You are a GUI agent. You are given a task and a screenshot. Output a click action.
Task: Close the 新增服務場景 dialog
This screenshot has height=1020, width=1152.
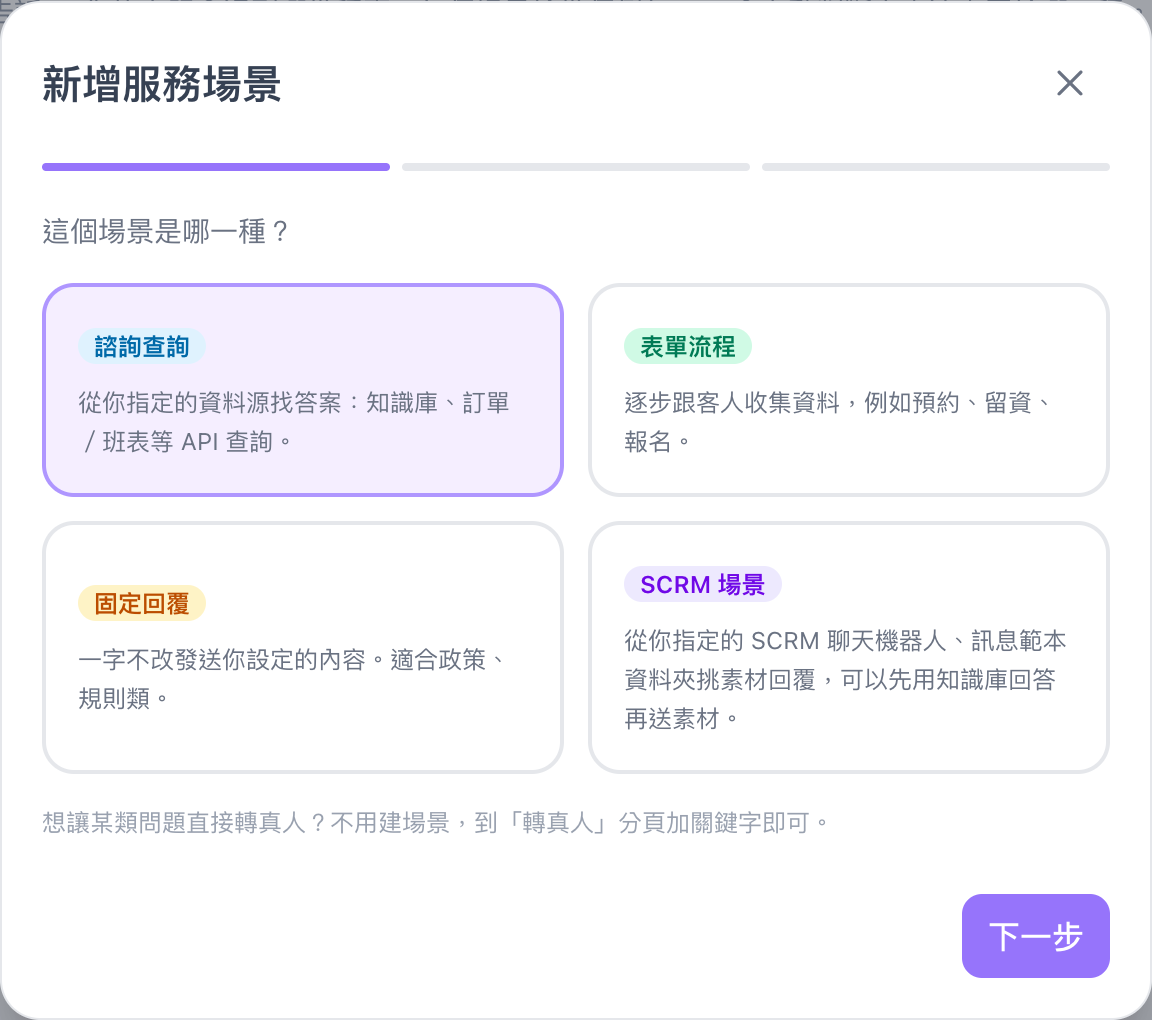point(1070,83)
